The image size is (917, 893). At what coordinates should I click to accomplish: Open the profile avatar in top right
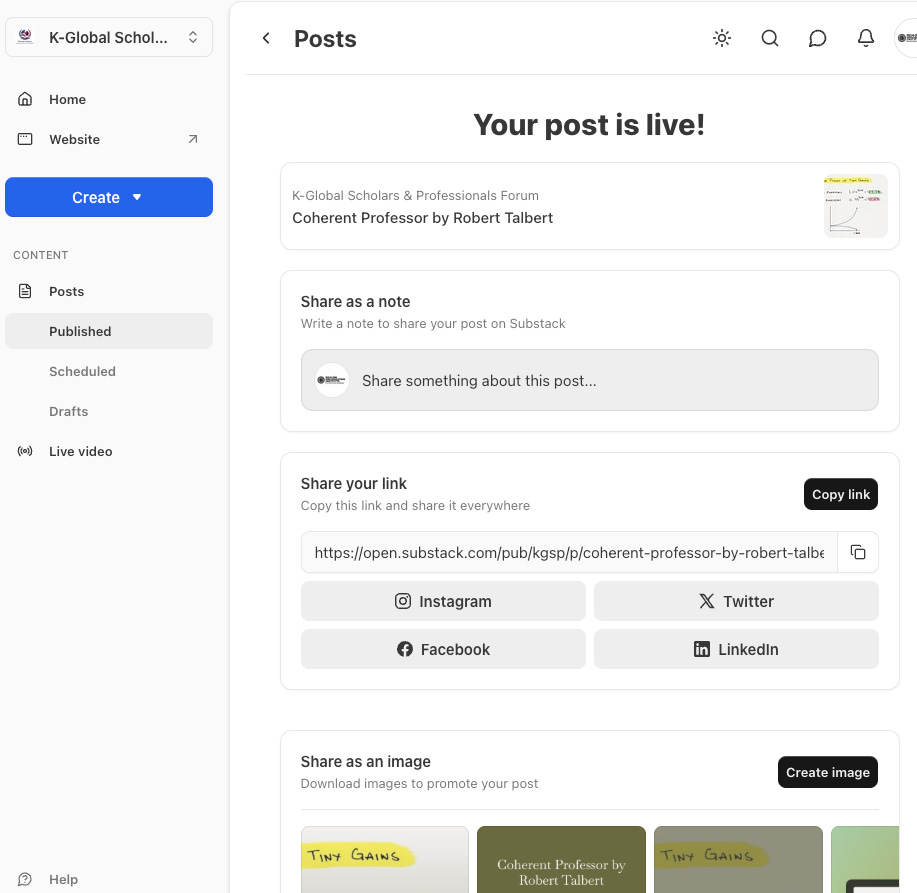[906, 38]
